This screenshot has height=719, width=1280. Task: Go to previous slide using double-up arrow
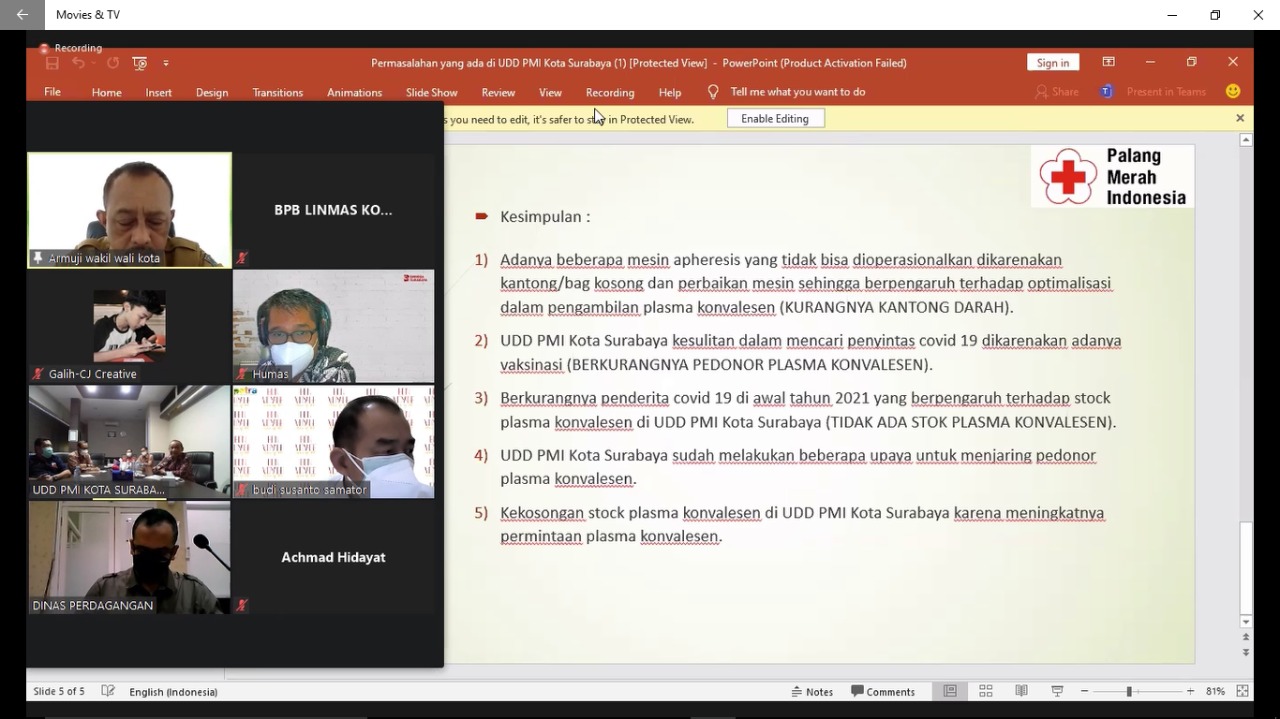click(x=1246, y=637)
